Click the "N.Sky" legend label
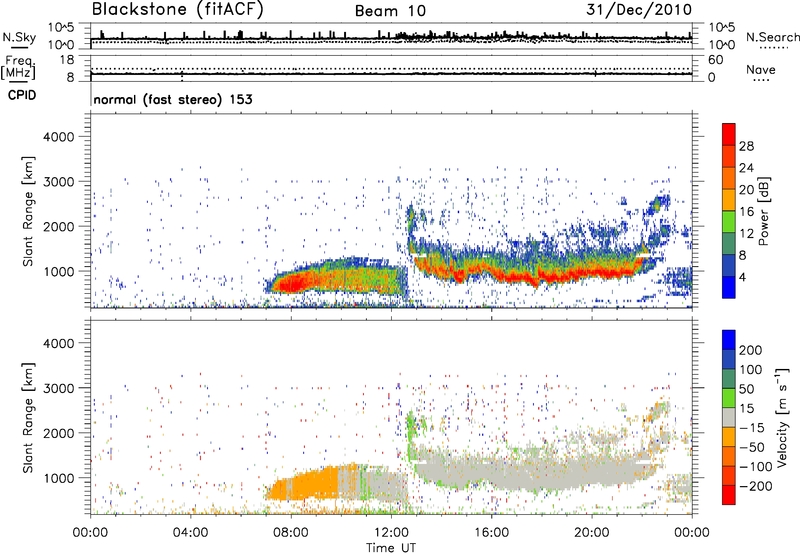Viewport: 800px width, 554px height. click(19, 37)
